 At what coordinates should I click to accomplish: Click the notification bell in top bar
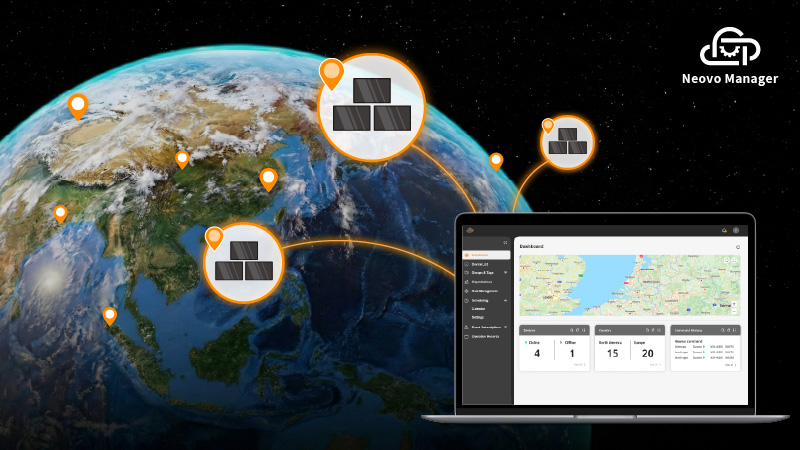pos(724,230)
